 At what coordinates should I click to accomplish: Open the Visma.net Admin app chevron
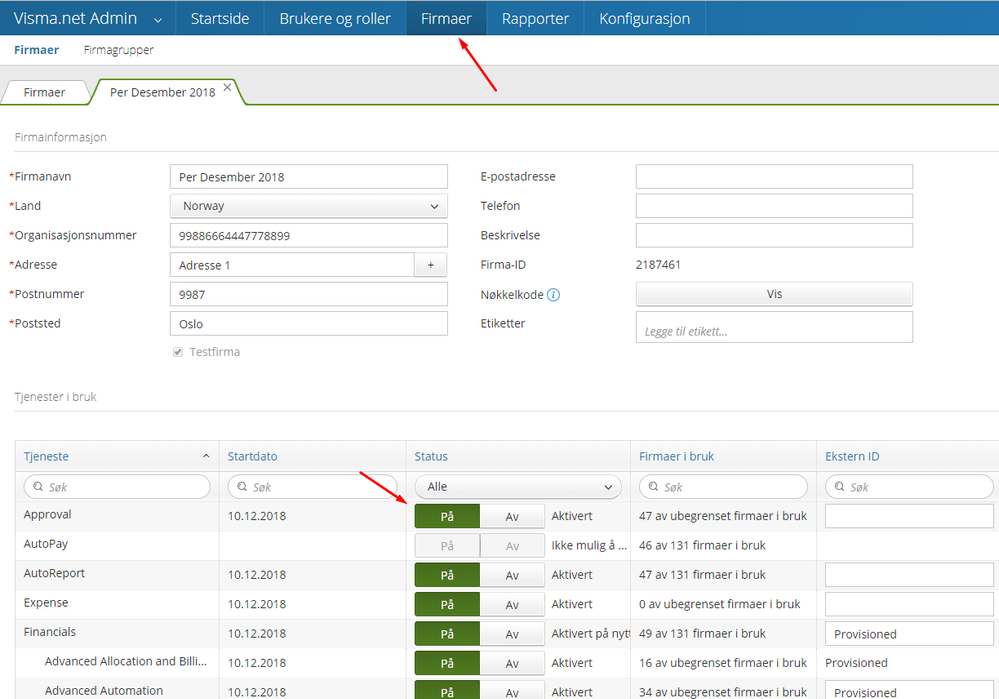point(158,20)
